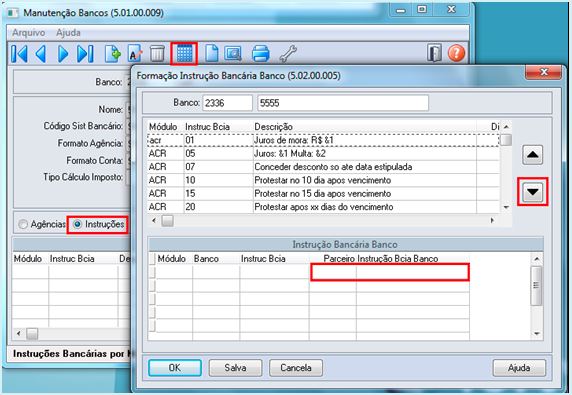Screen dimensions: 572x395
Task: Minimize the Manutenção Bancos window
Action: point(401,10)
